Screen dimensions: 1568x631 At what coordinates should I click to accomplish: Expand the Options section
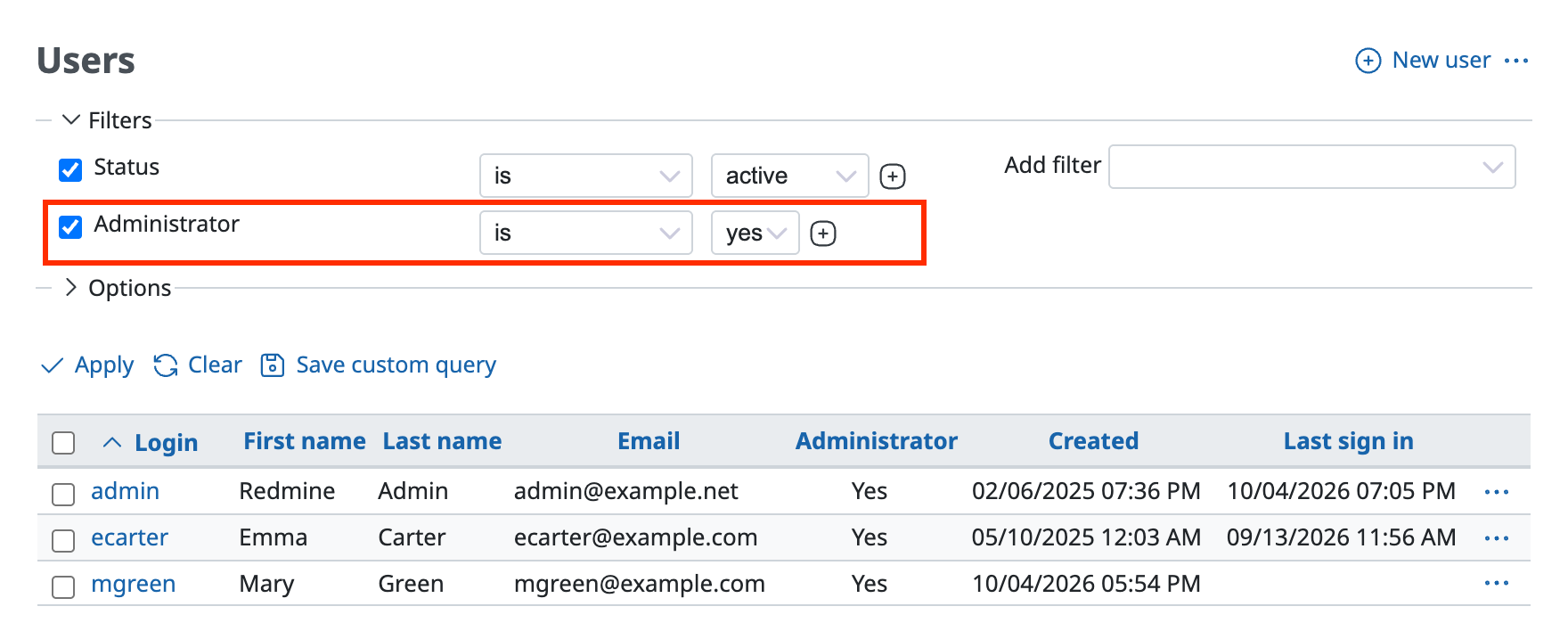[118, 288]
